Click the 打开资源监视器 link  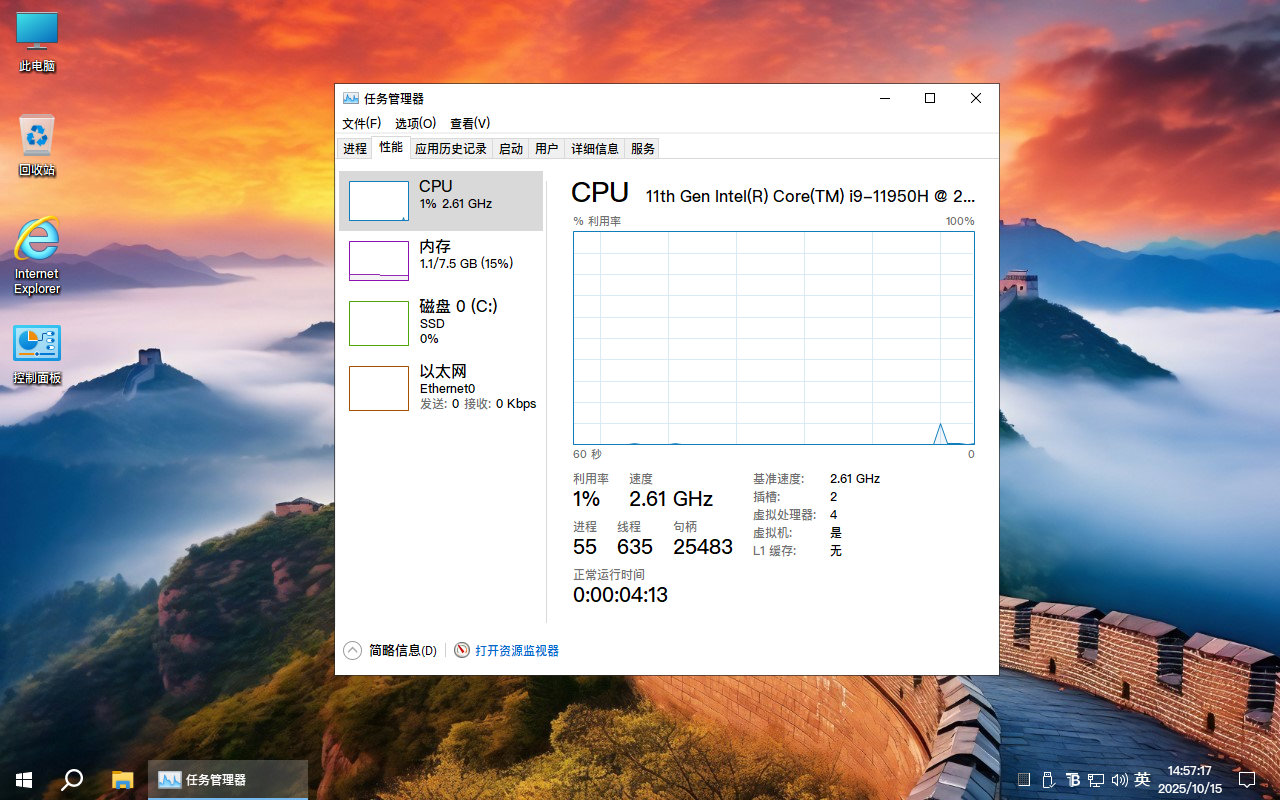pyautogui.click(x=517, y=650)
